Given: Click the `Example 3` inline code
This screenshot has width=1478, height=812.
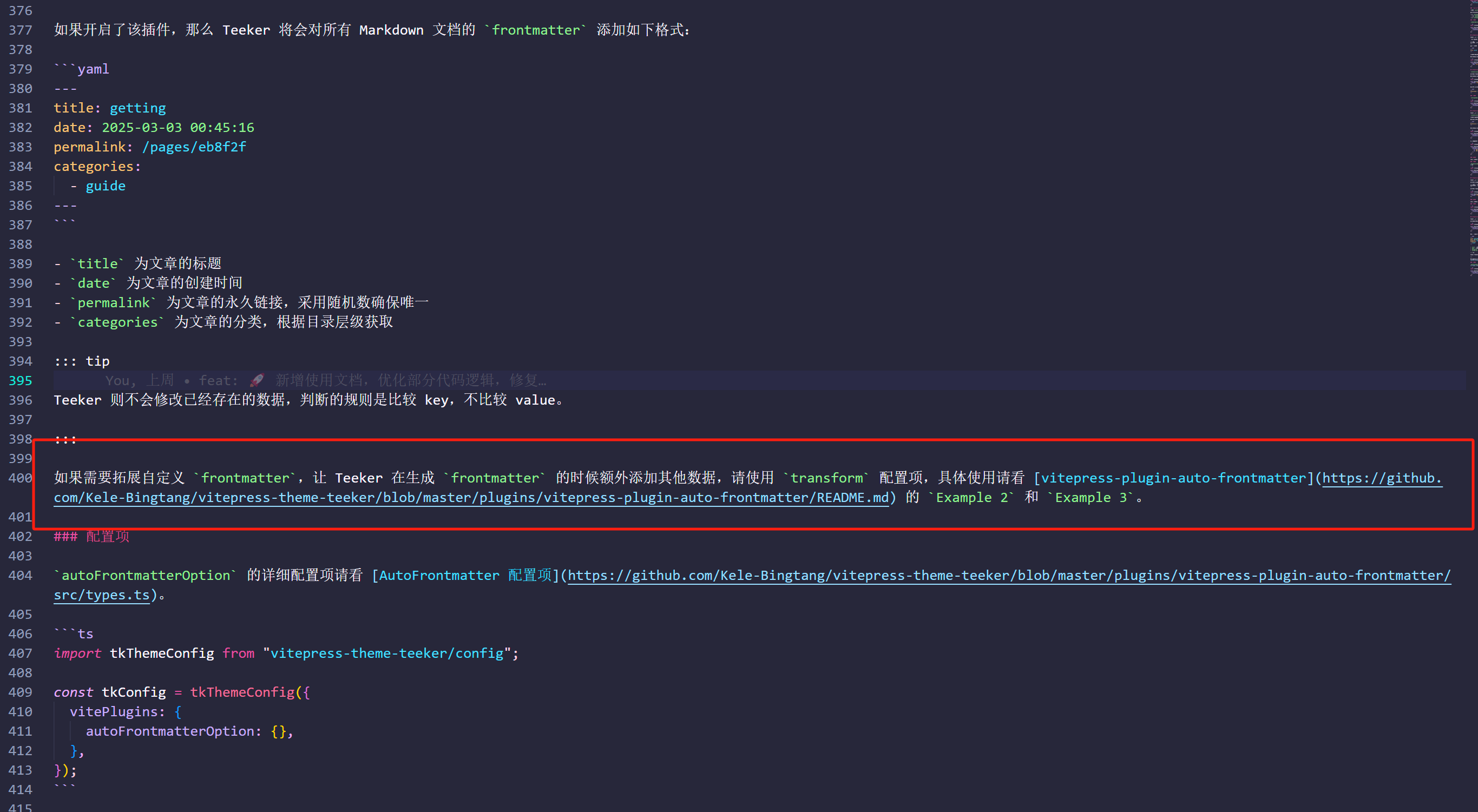Looking at the screenshot, I should tap(1090, 497).
